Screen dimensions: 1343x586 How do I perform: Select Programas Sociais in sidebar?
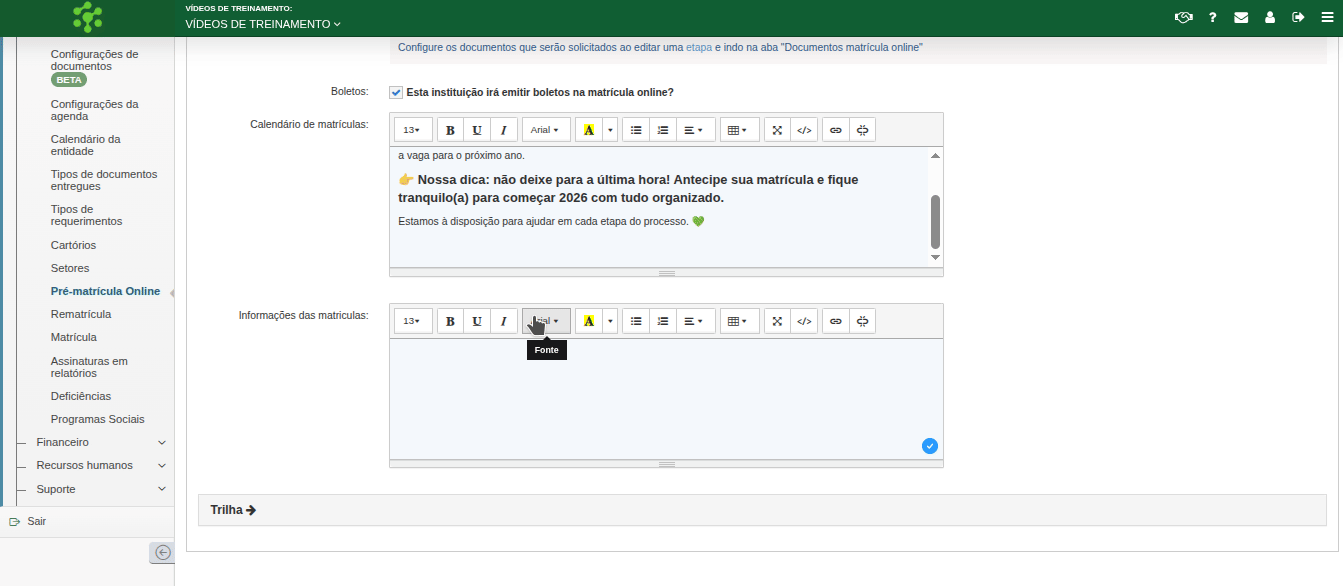pos(97,419)
